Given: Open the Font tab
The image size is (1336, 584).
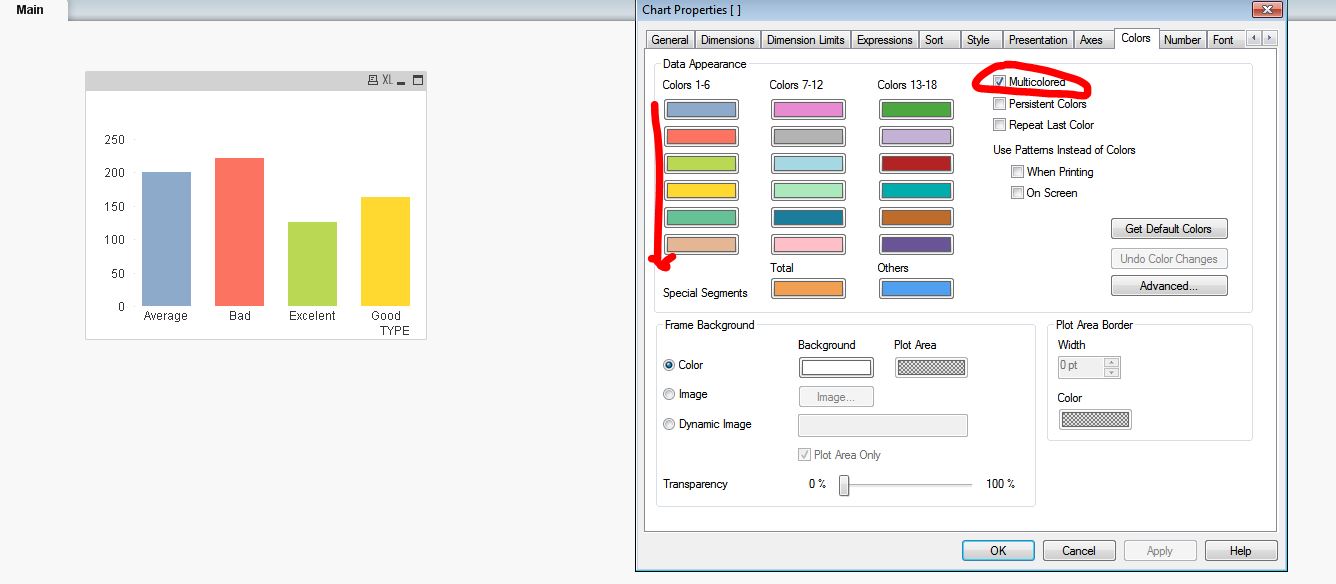Looking at the screenshot, I should (x=1223, y=40).
